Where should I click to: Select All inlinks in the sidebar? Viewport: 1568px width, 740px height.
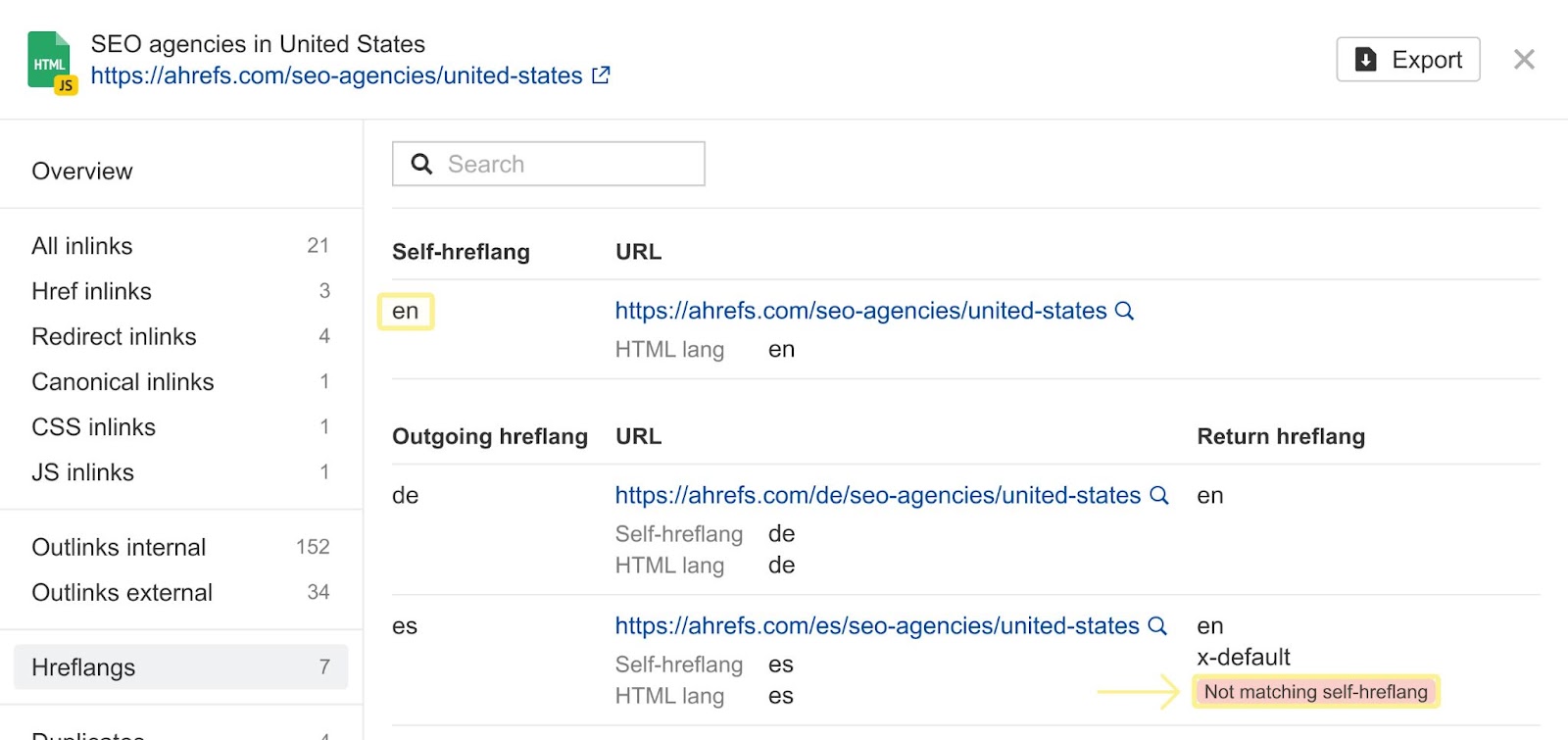(x=82, y=246)
